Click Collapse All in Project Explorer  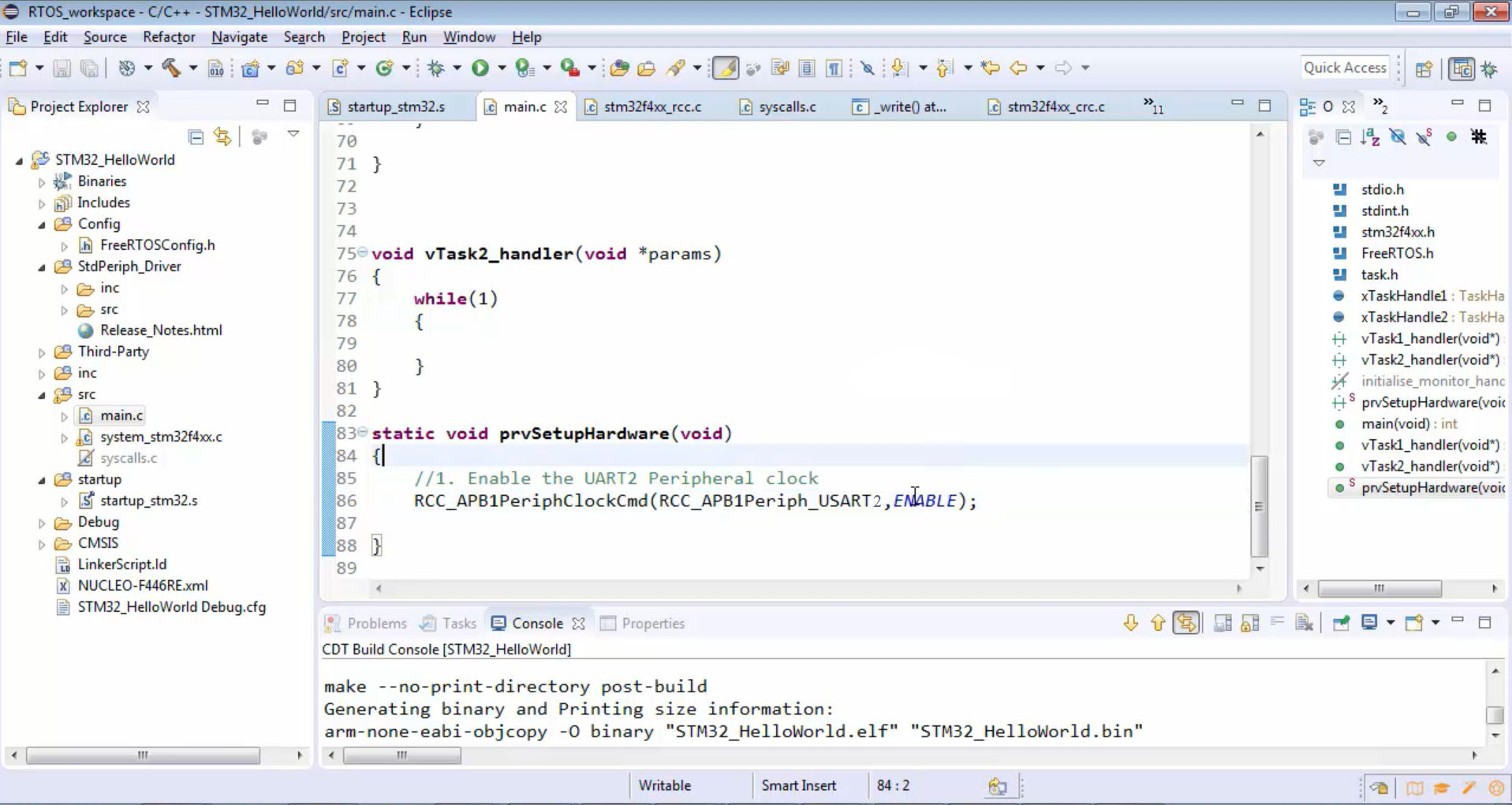point(196,137)
